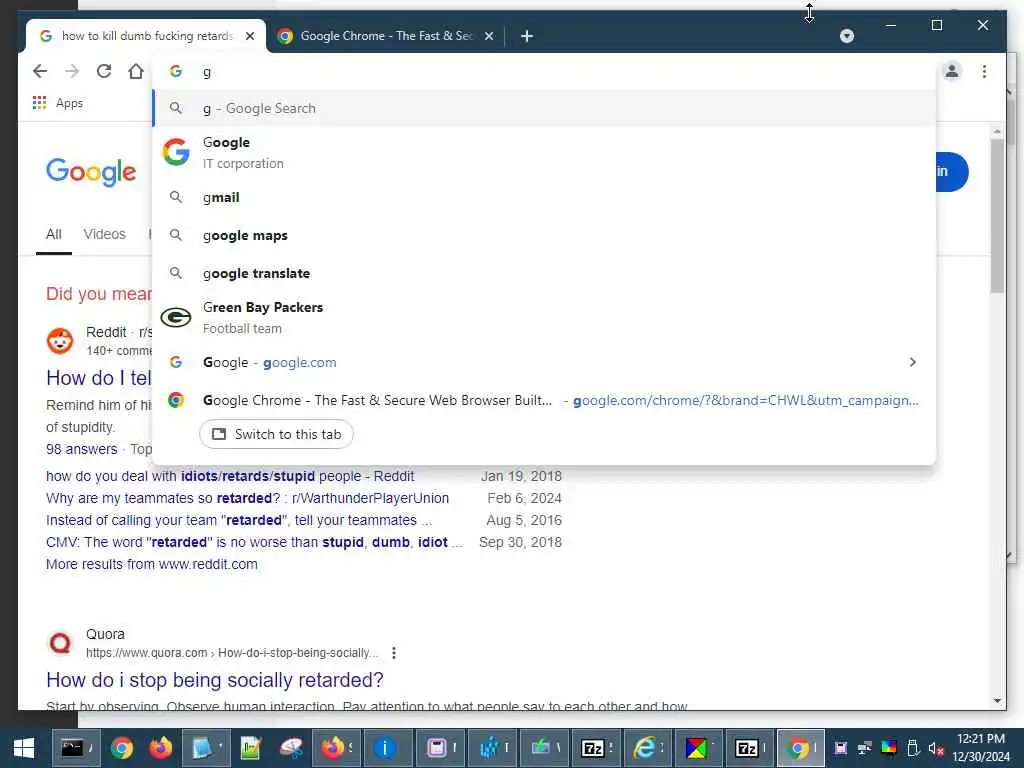Open the 7-Zip taskbar icon left of Internet Explorer
1024x768 pixels.
point(594,748)
